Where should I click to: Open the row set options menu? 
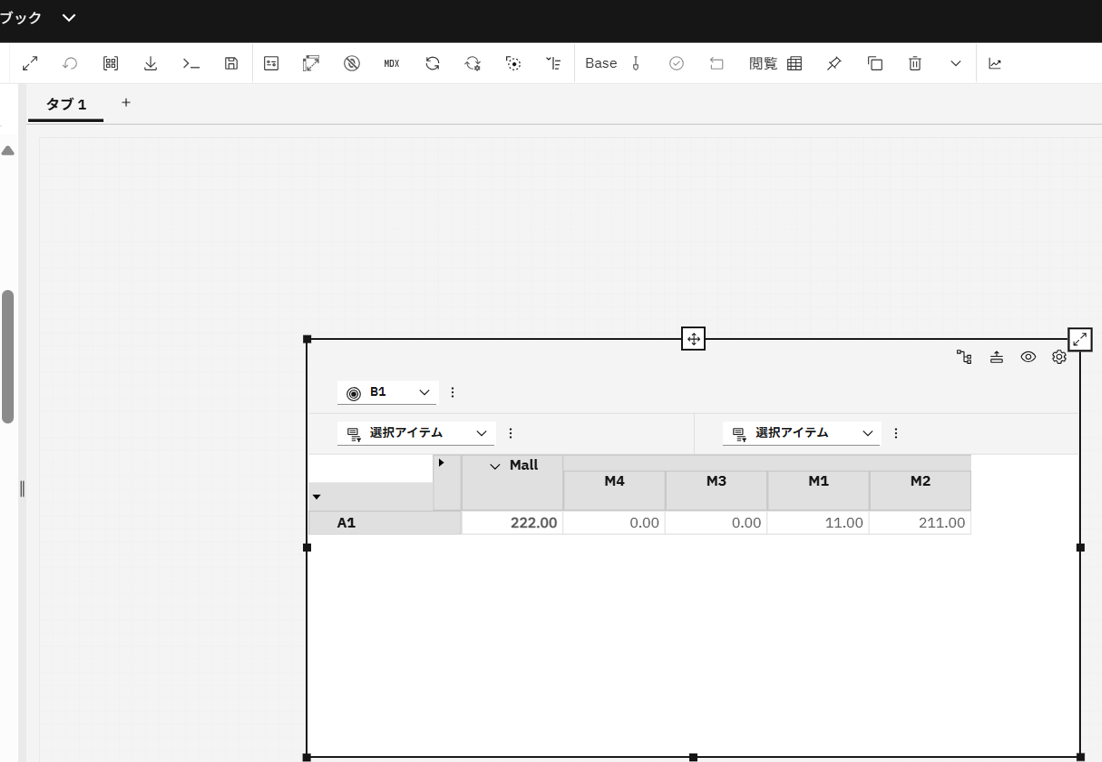tap(510, 433)
